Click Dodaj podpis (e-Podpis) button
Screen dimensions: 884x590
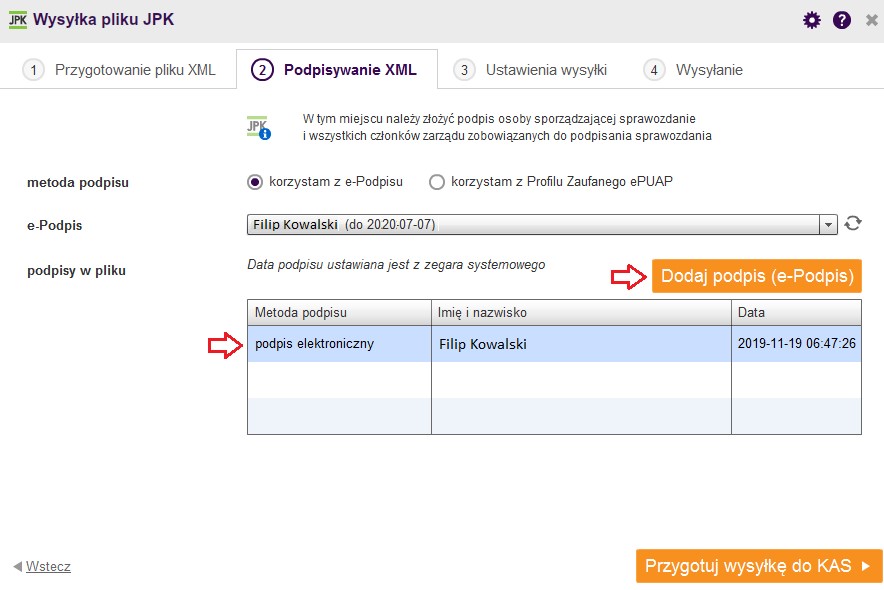click(757, 276)
